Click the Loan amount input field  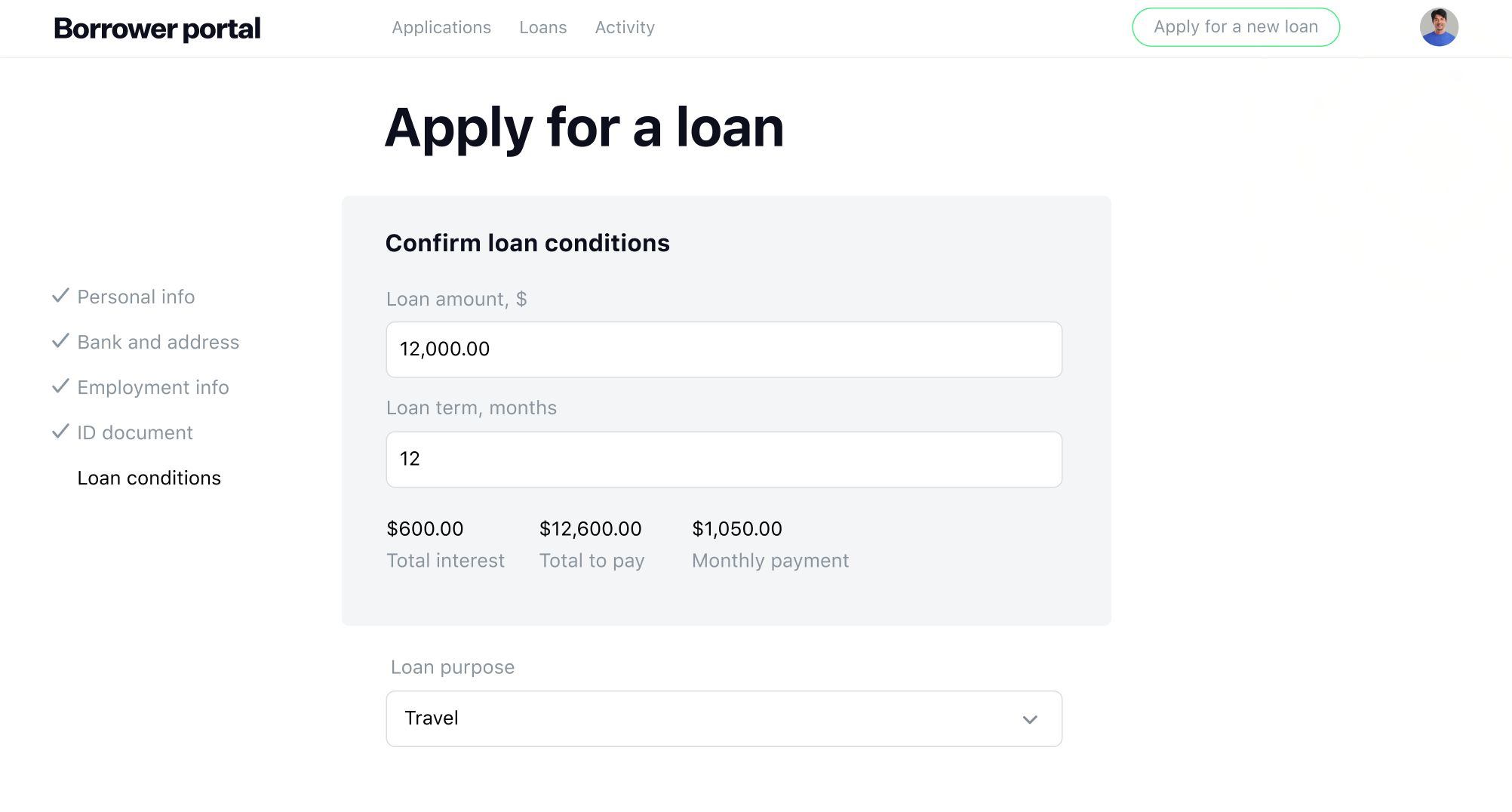724,349
